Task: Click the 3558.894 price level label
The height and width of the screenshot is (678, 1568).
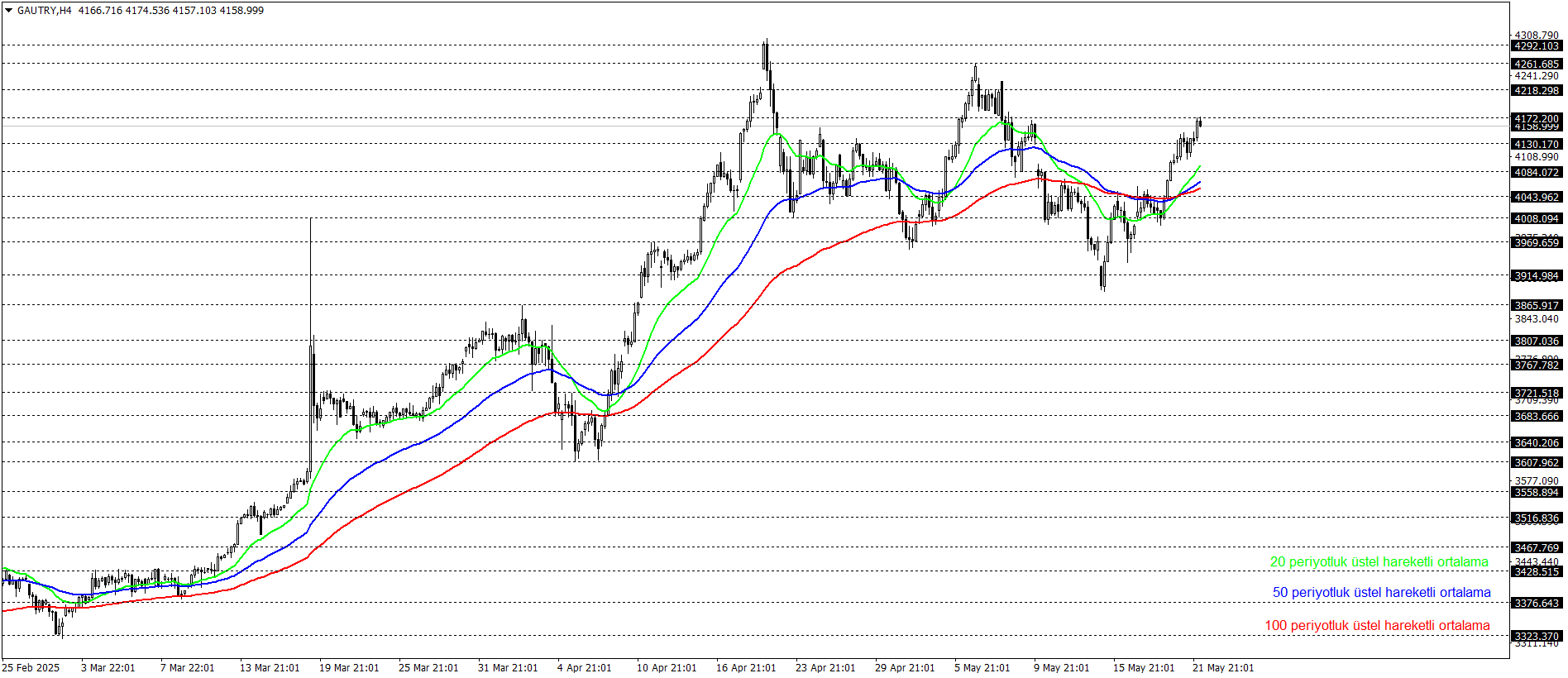Action: point(1537,493)
